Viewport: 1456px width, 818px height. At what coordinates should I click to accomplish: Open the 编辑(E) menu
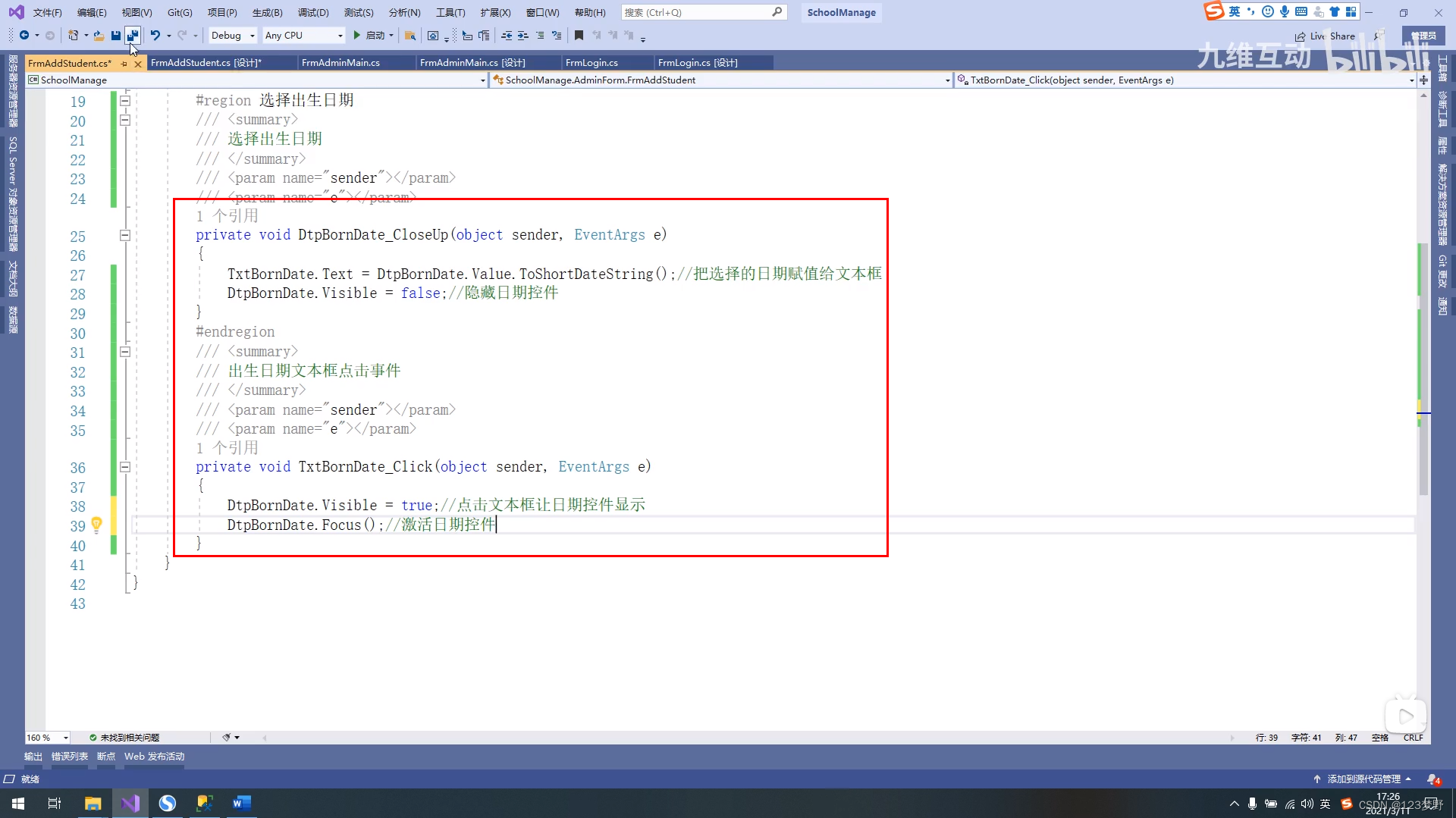pyautogui.click(x=91, y=12)
